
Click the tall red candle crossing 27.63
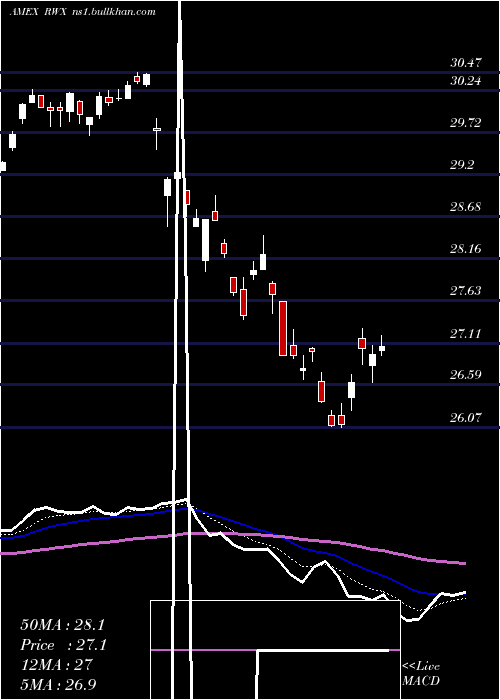point(283,328)
